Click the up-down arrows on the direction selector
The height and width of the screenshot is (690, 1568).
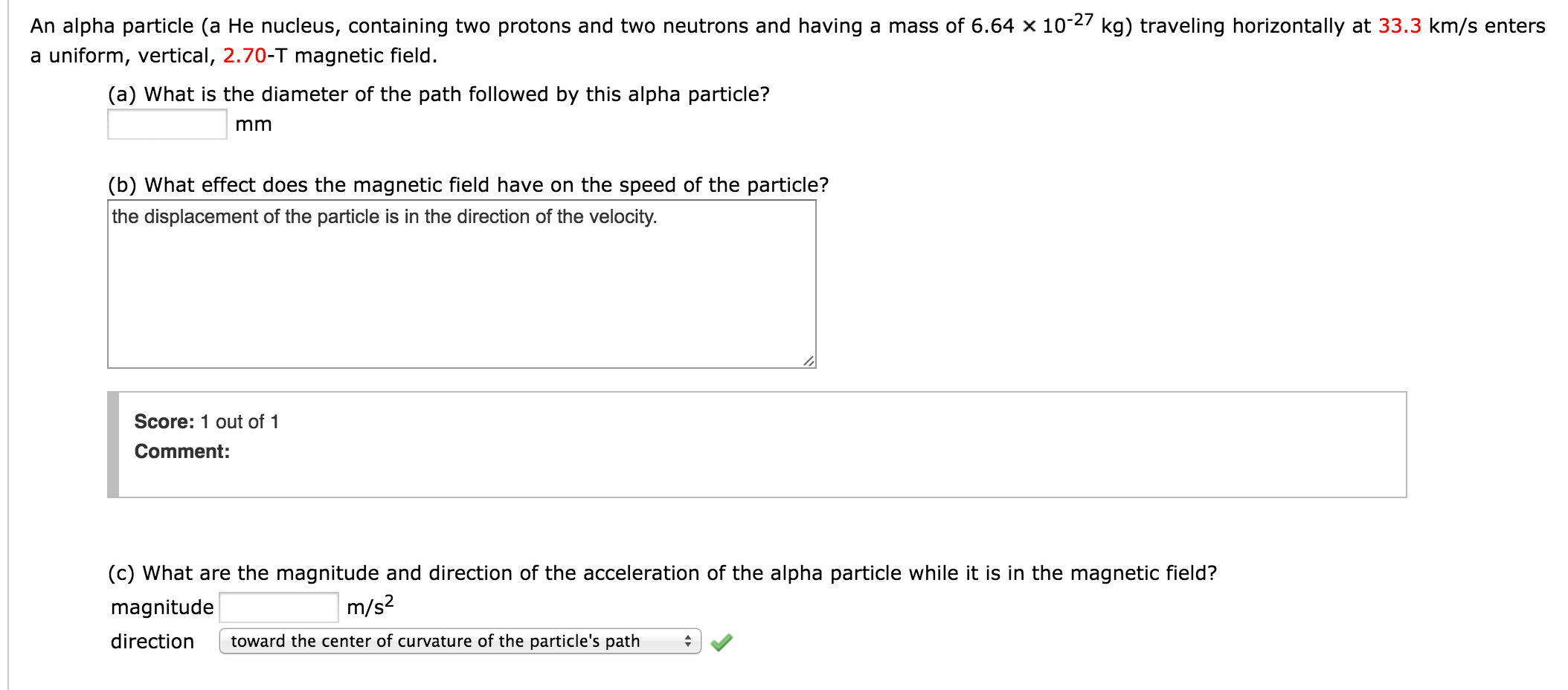coord(688,639)
